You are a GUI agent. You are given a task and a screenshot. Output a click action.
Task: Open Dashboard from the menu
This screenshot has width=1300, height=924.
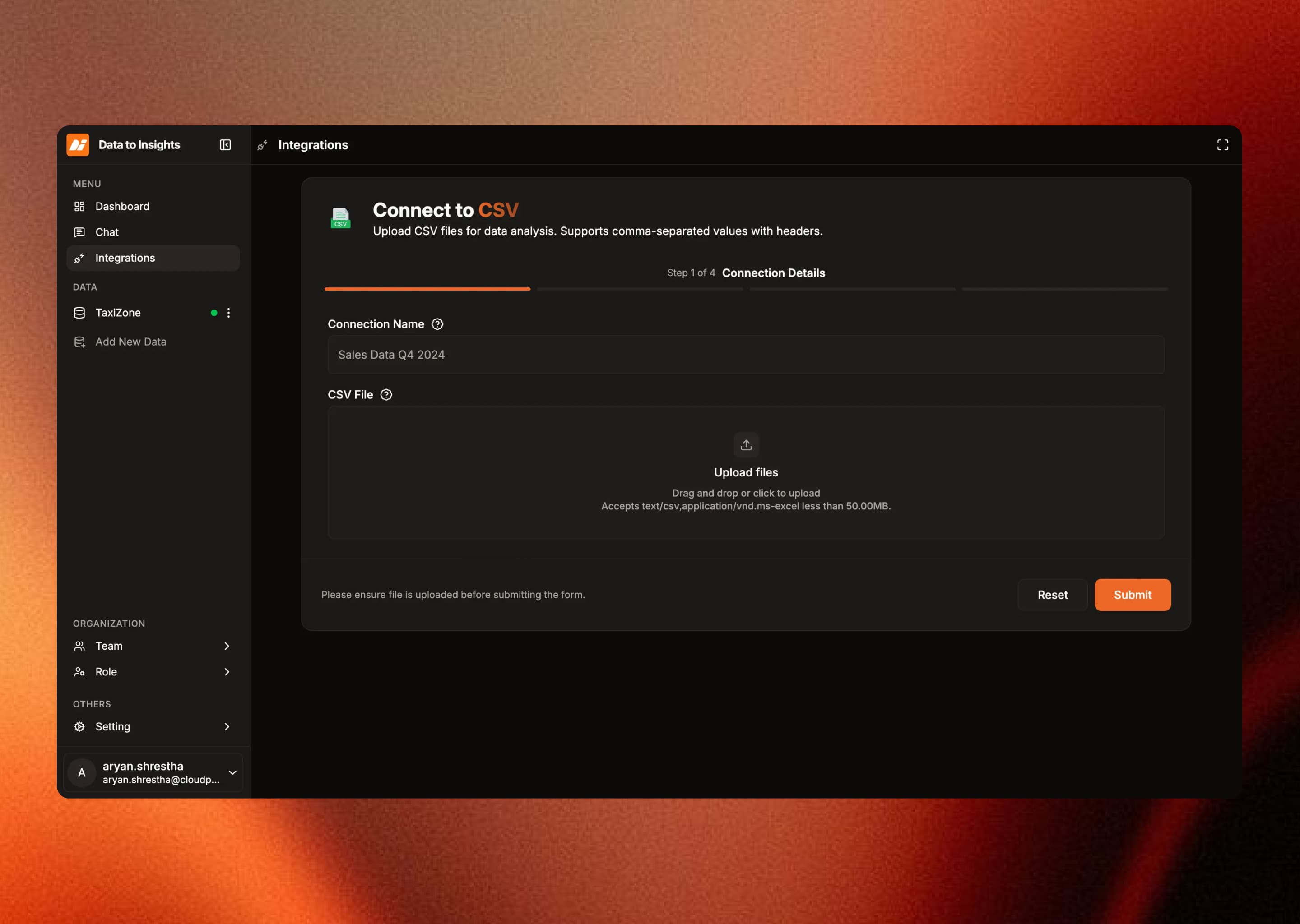(x=153, y=207)
